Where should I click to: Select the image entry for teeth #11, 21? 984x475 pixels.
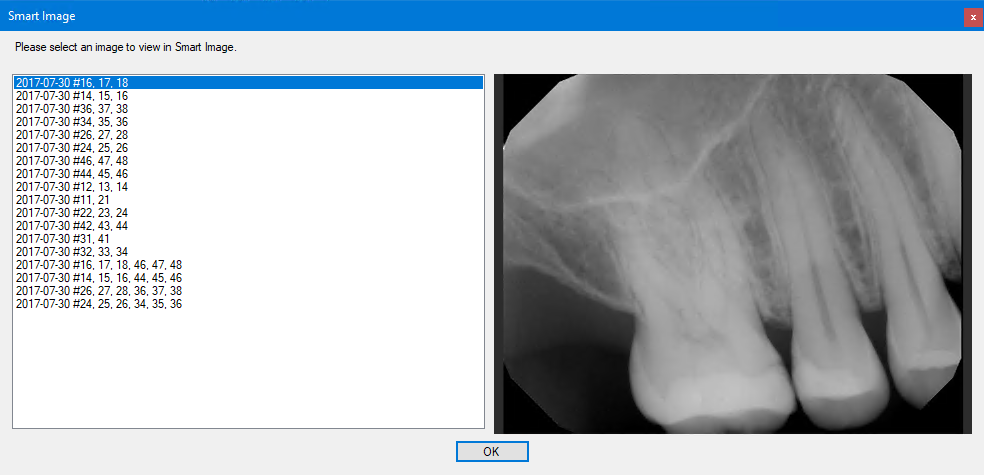63,200
